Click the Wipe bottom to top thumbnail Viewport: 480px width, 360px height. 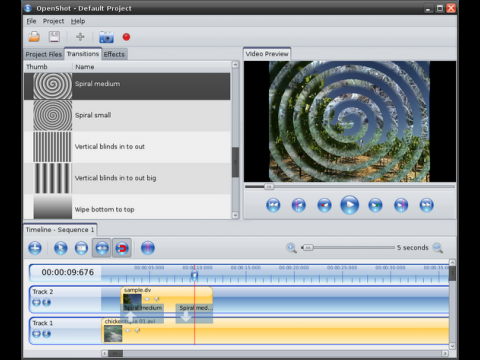pos(52,207)
